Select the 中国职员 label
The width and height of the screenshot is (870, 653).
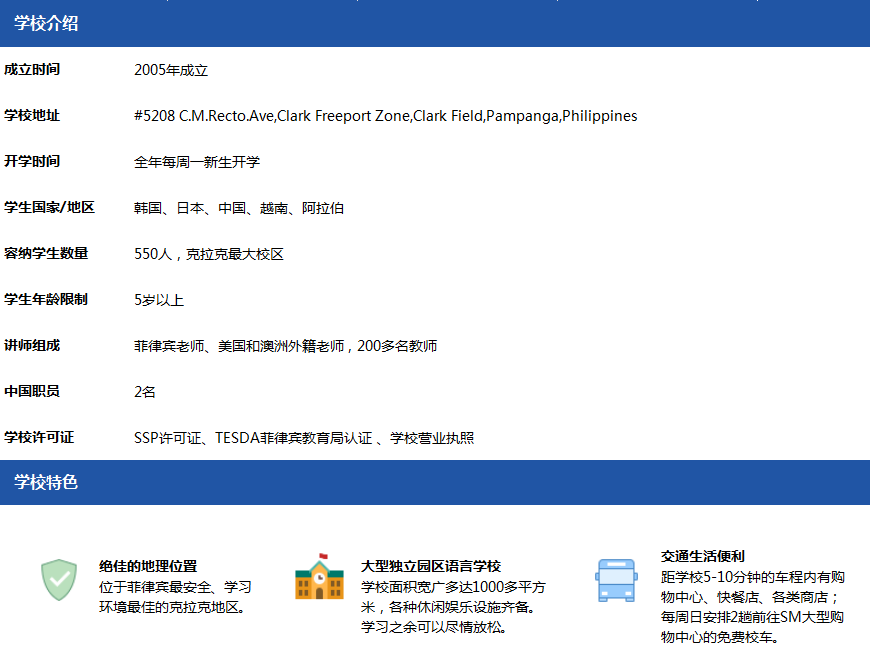(32, 392)
